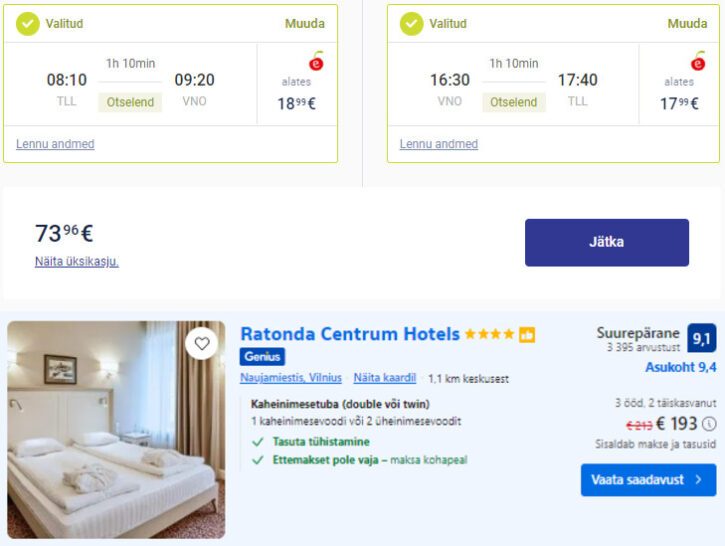This screenshot has width=725, height=546.
Task: Click the 9,1 review score badge
Action: pos(701,339)
